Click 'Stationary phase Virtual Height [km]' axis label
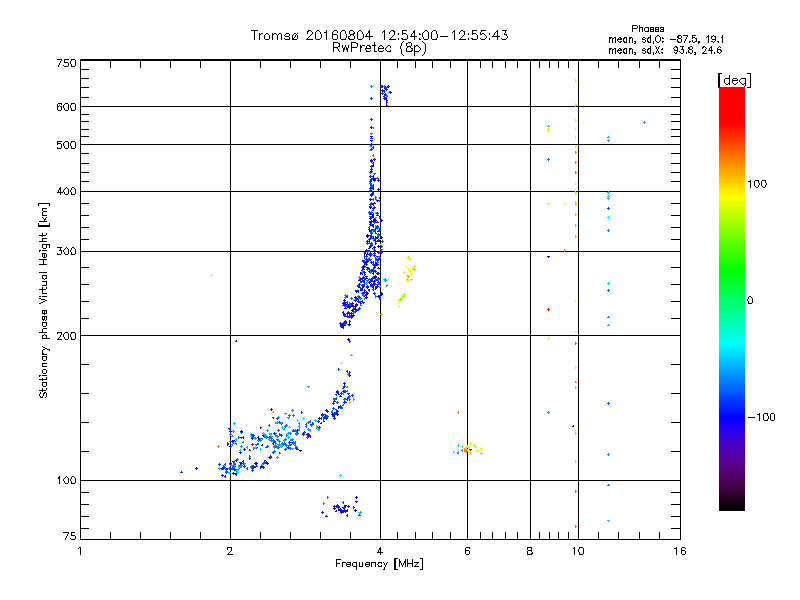The image size is (800, 600). pos(44,300)
